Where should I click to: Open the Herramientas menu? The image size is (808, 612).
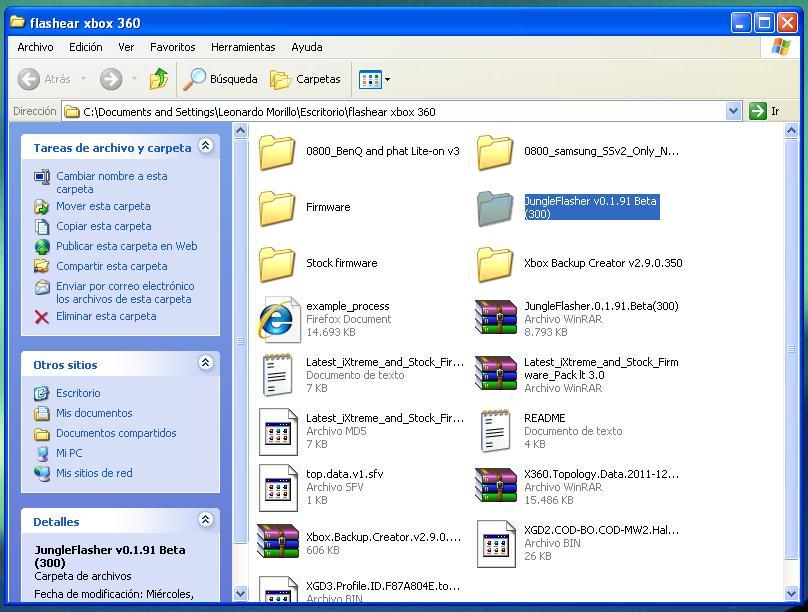(x=243, y=47)
